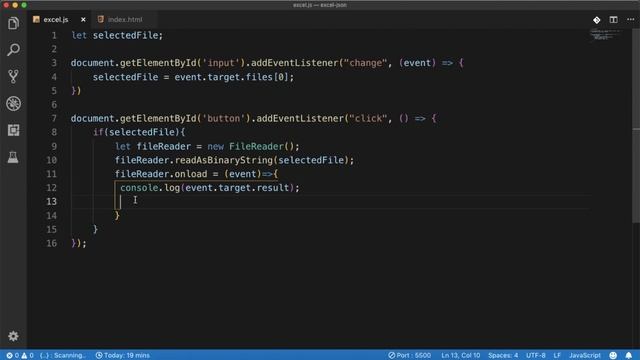Change the LF end of line sequence
The height and width of the screenshot is (360, 640).
coord(557,356)
